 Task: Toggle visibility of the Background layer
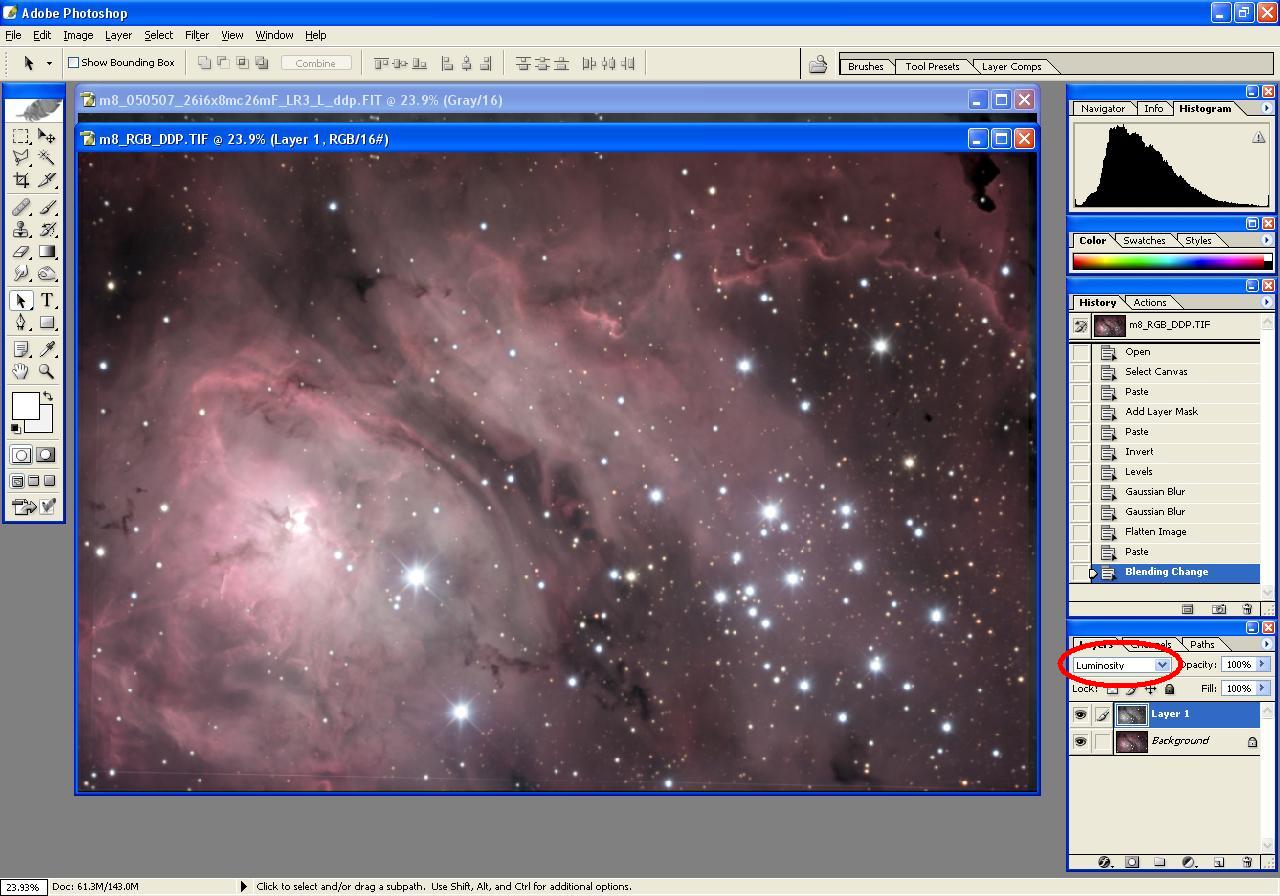1080,742
